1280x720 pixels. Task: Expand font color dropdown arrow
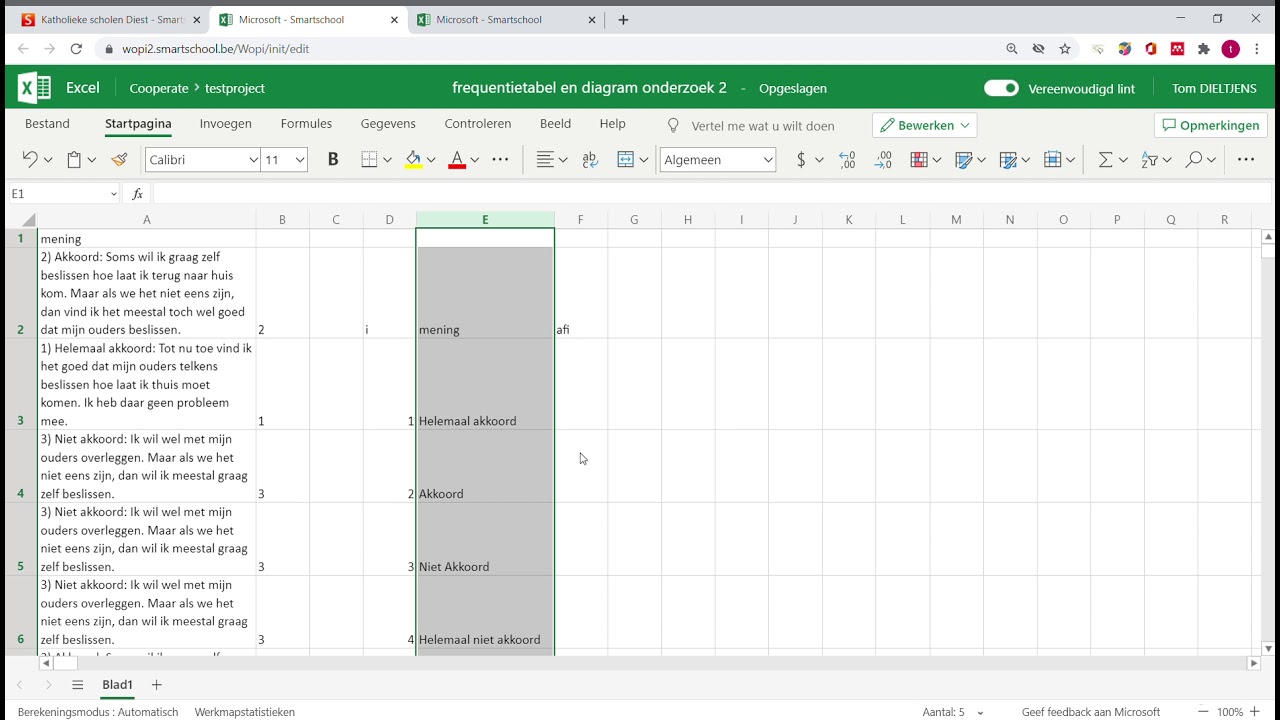[x=475, y=160]
